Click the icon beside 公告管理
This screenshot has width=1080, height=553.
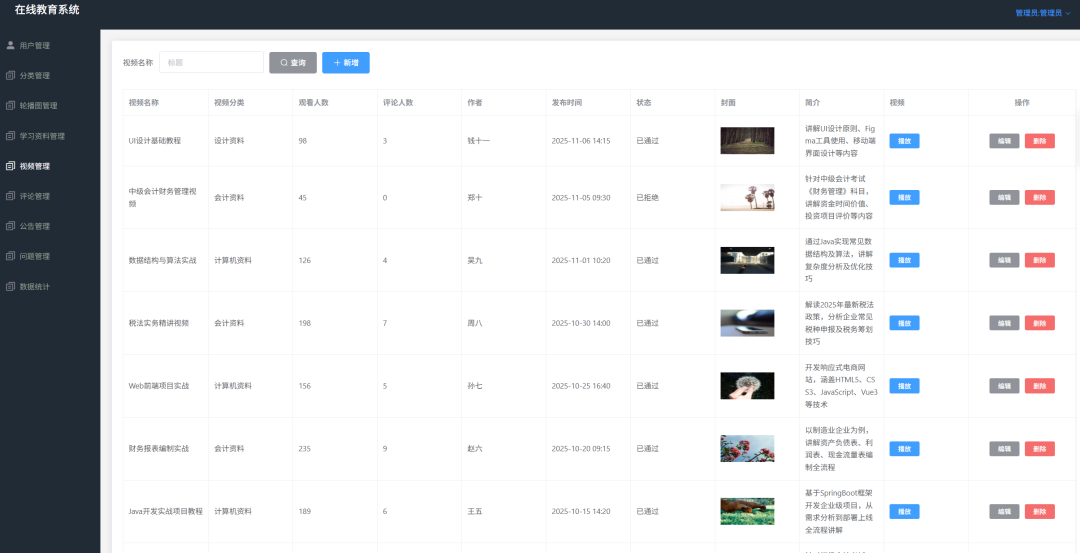tap(10, 226)
